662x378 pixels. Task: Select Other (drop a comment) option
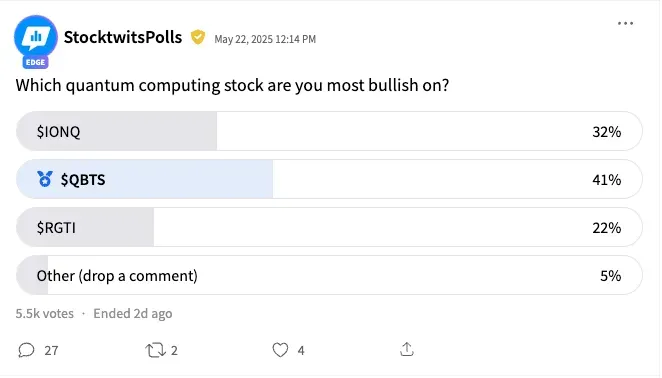click(329, 275)
